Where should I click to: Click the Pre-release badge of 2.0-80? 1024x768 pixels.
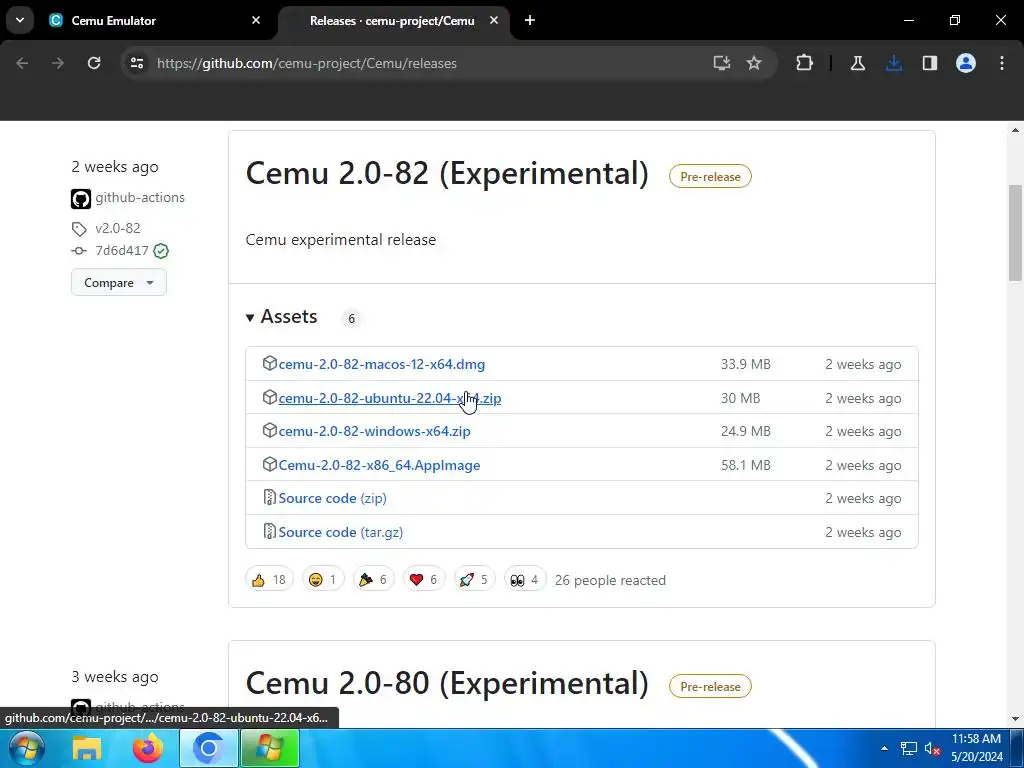710,686
